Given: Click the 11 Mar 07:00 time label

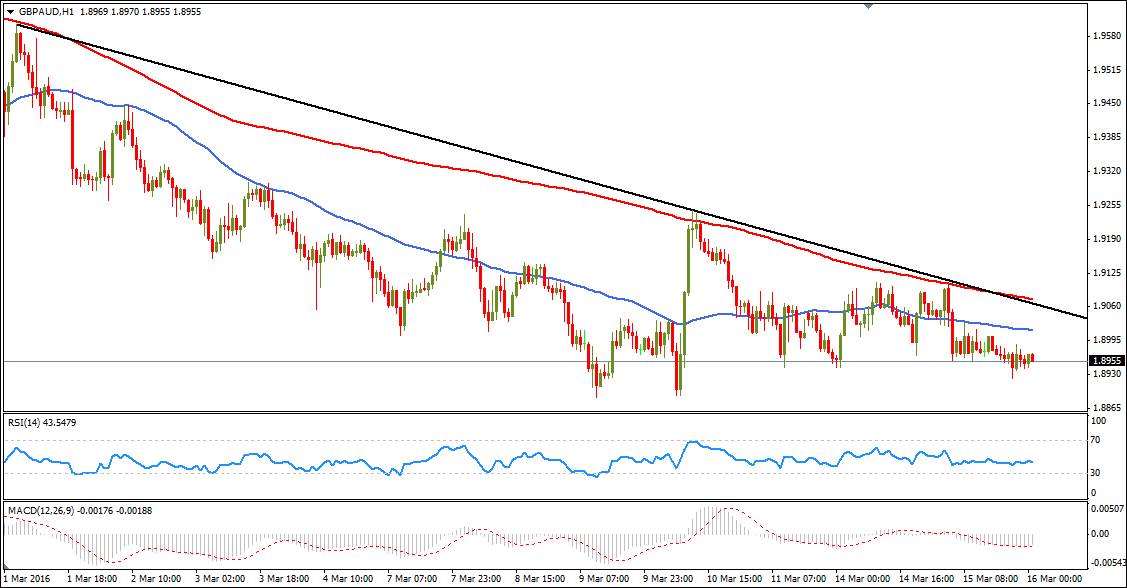Looking at the screenshot, I should click(799, 579).
